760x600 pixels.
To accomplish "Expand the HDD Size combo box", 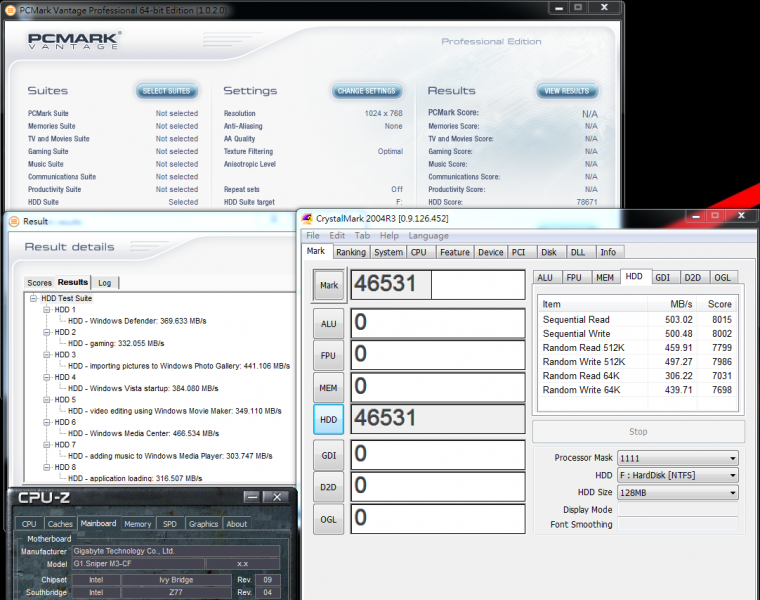I will (x=733, y=492).
